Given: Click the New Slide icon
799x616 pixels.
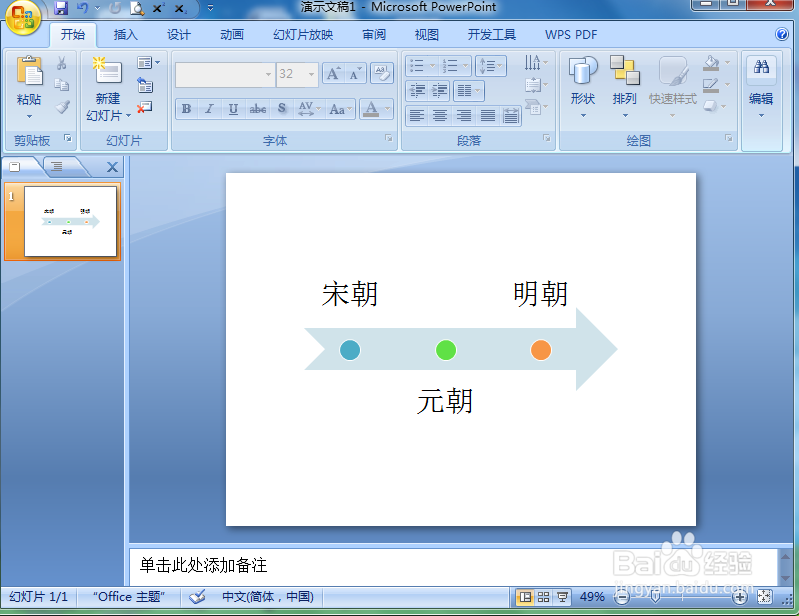Looking at the screenshot, I should click(107, 71).
